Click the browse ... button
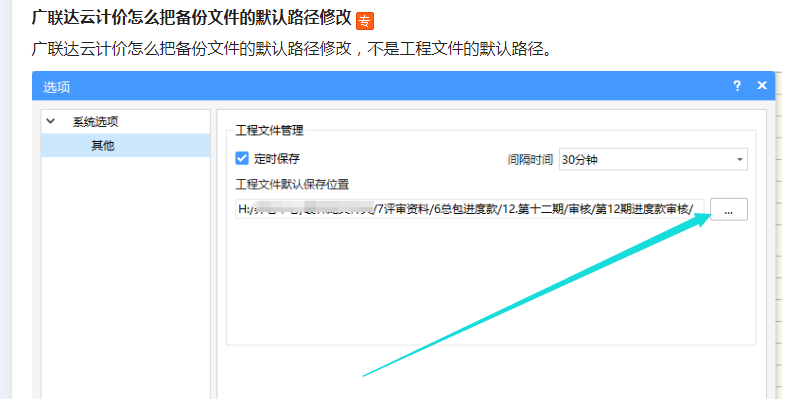Screen dimensions: 802x399 (x=729, y=209)
